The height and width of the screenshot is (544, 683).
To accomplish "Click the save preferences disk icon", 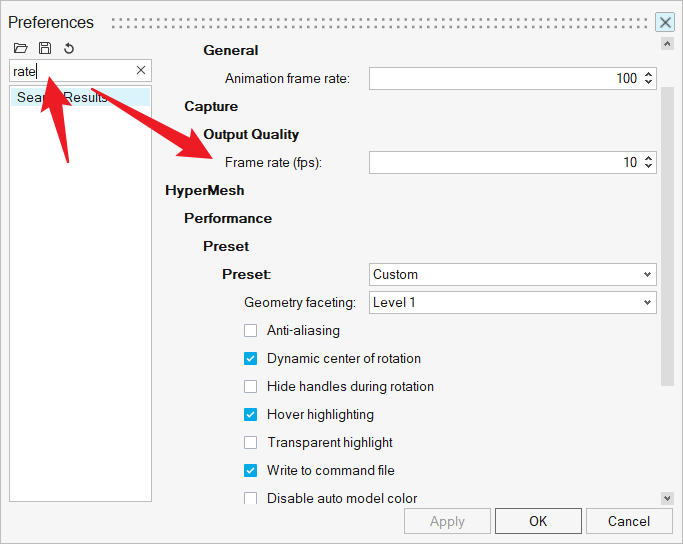I will click(x=45, y=48).
